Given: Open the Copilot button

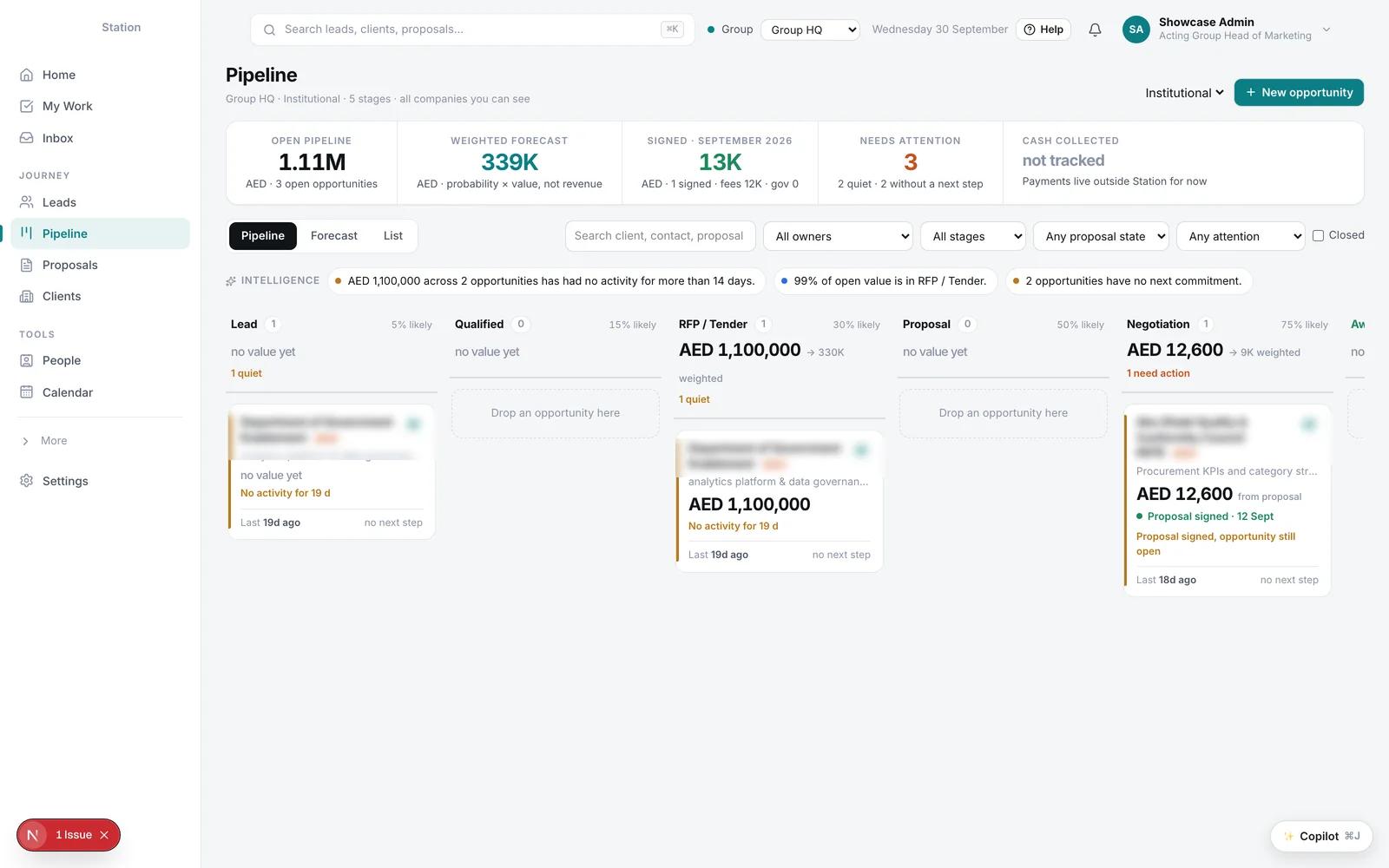Looking at the screenshot, I should point(1321,836).
